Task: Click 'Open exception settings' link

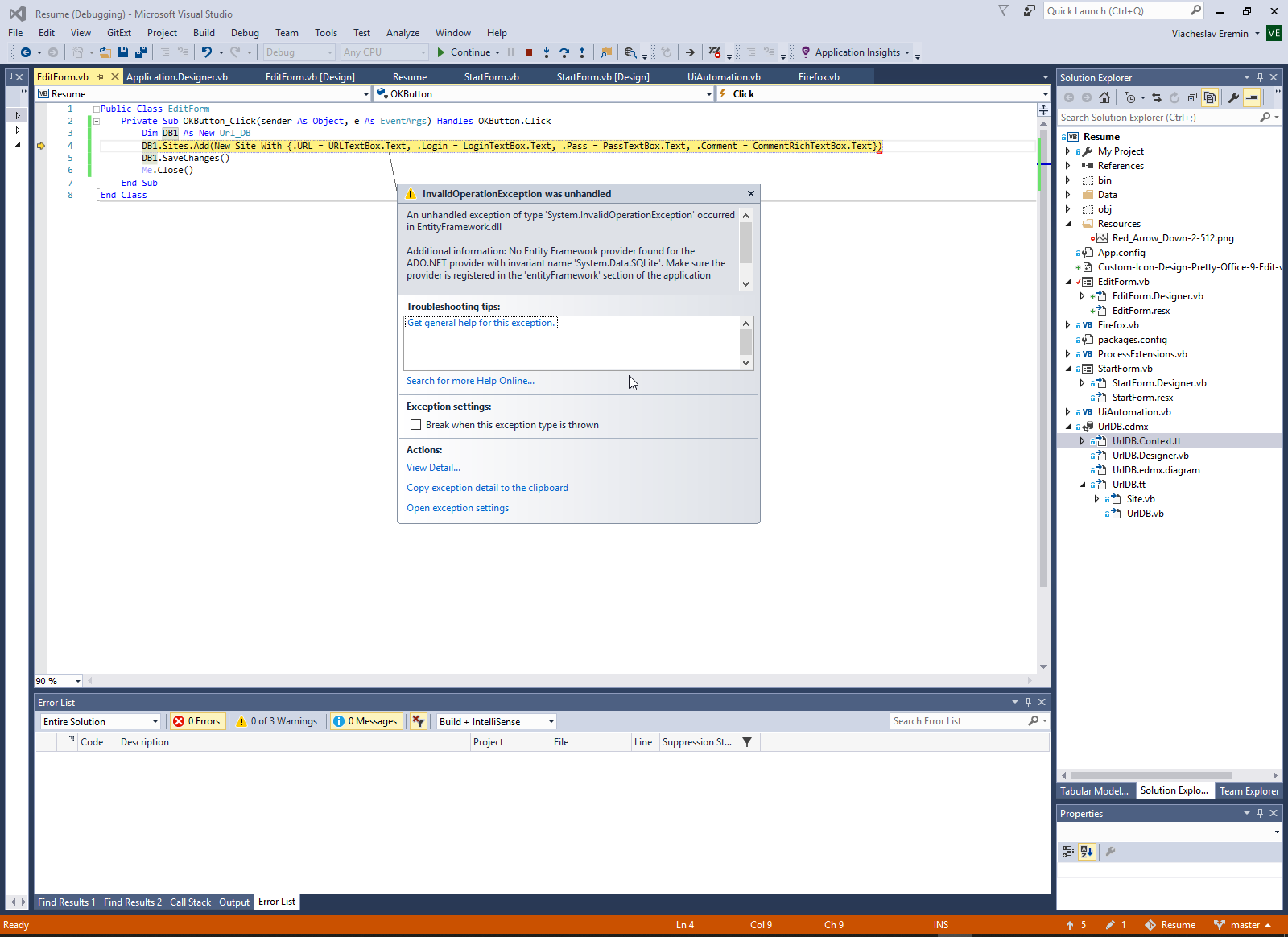Action: point(457,508)
